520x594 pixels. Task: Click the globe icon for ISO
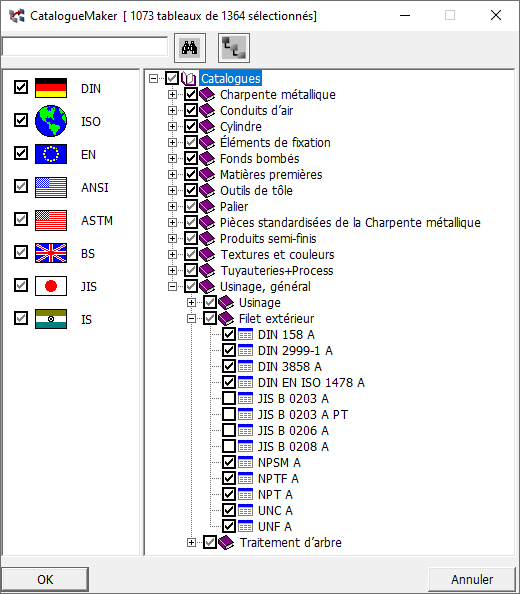click(x=51, y=121)
